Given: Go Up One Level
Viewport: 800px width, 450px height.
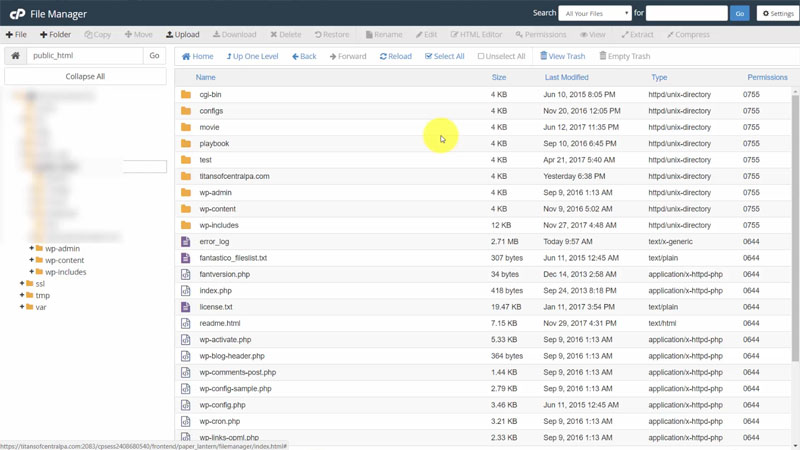Looking at the screenshot, I should pyautogui.click(x=253, y=56).
